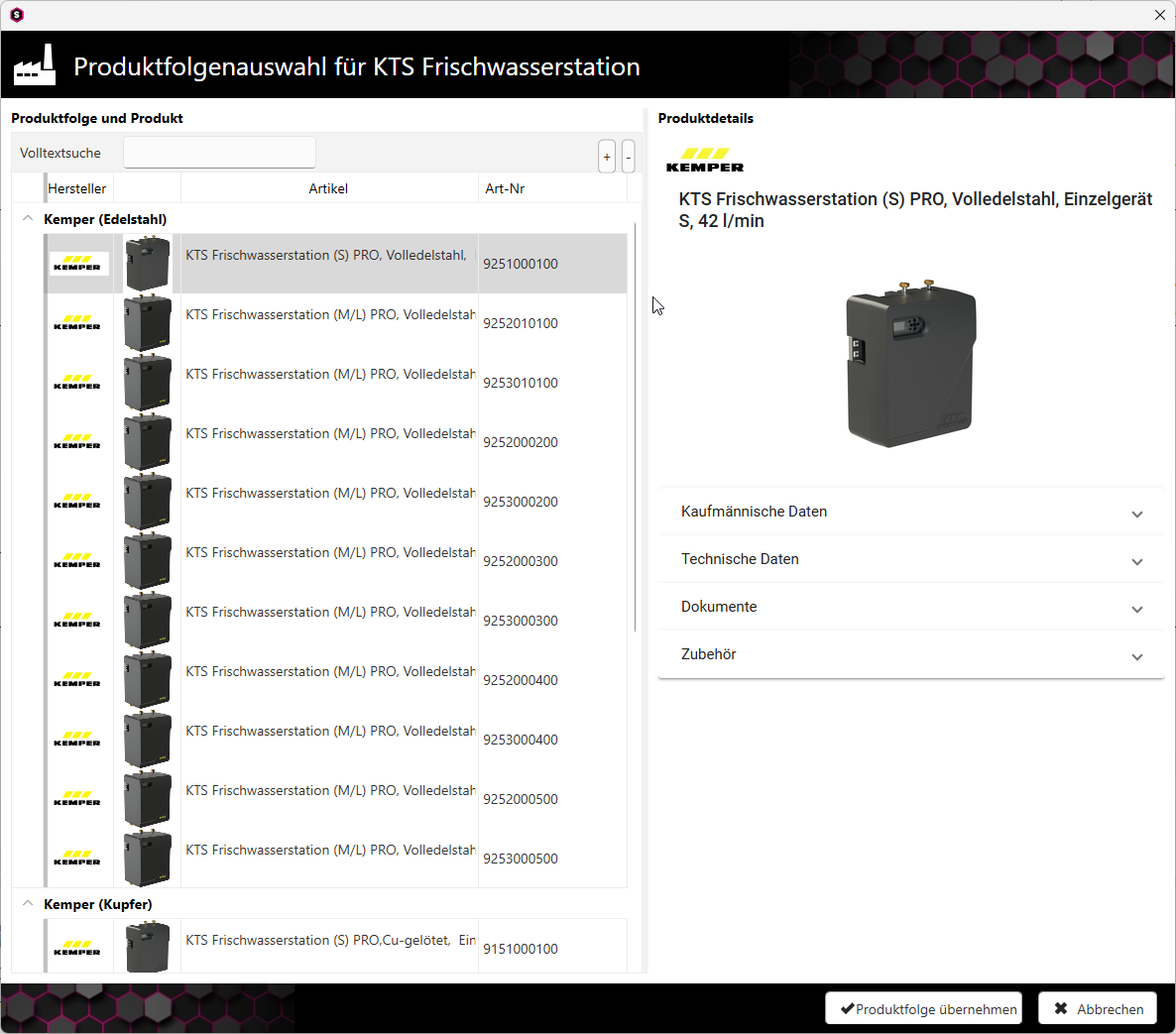
Task: Select article number 9252000500
Action: (x=521, y=799)
